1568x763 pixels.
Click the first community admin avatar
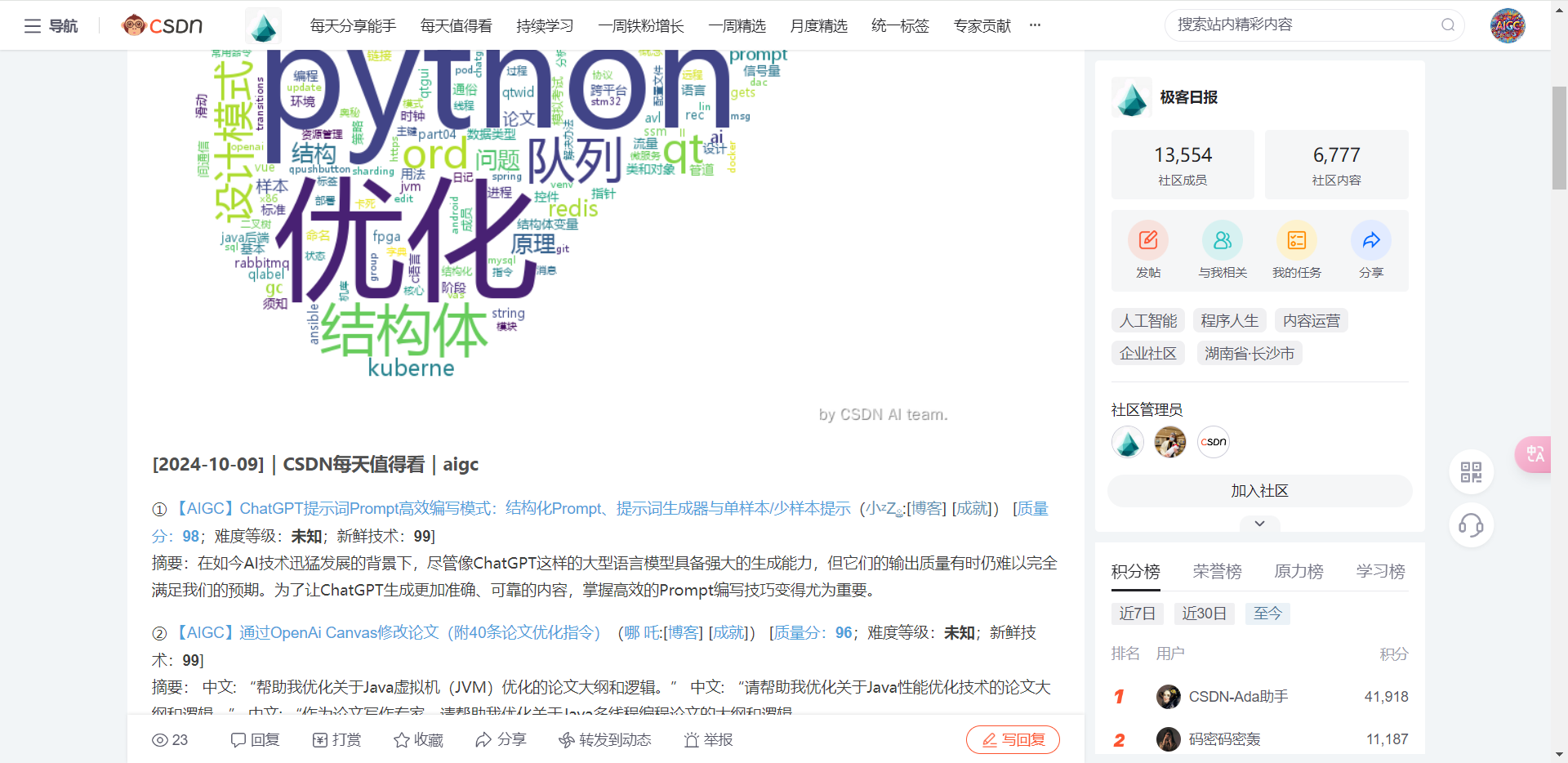coord(1128,442)
